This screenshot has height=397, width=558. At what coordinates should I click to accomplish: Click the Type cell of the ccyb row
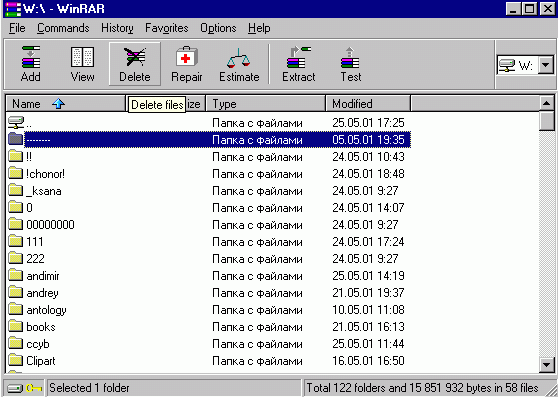click(257, 344)
